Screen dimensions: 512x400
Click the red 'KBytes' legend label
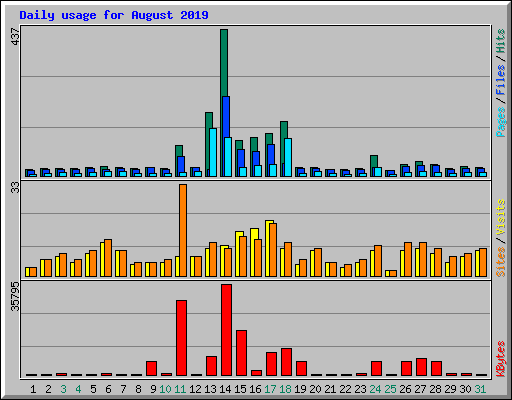tap(500, 359)
